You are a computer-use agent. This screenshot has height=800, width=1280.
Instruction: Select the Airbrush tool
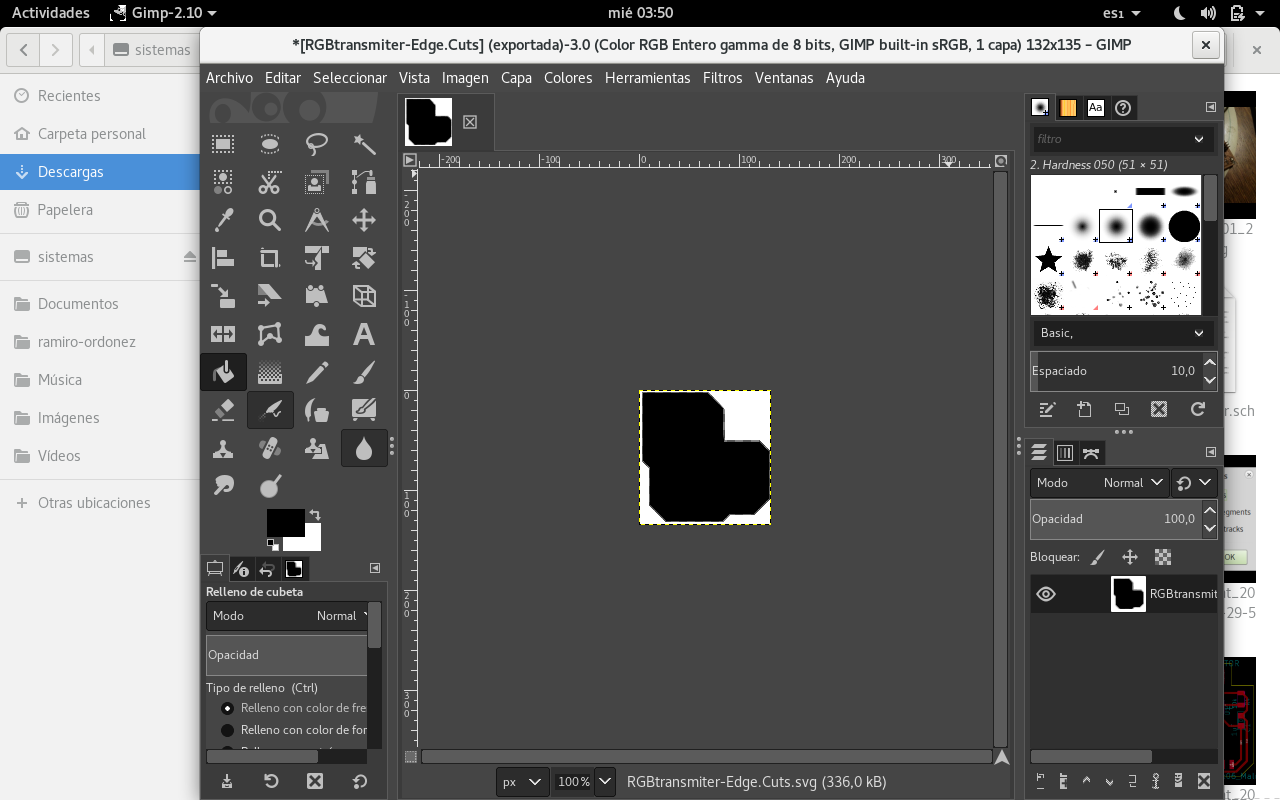coord(270,410)
